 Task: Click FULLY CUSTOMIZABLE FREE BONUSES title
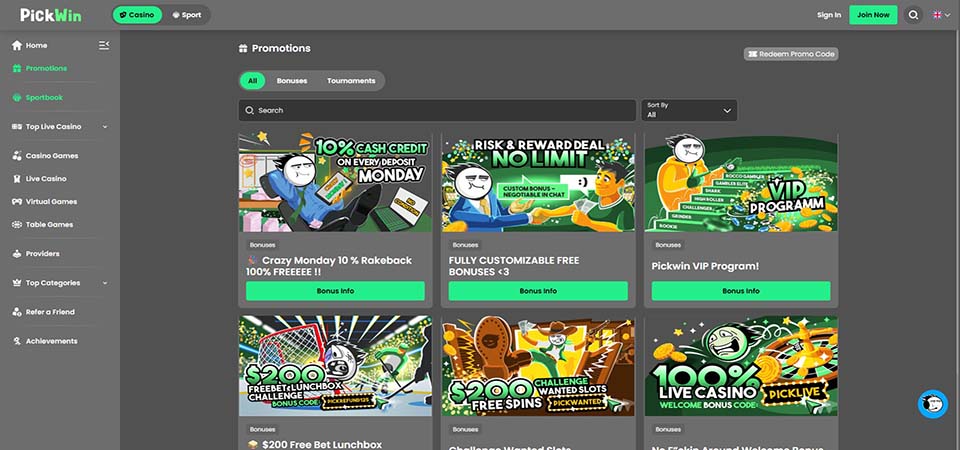coord(514,266)
